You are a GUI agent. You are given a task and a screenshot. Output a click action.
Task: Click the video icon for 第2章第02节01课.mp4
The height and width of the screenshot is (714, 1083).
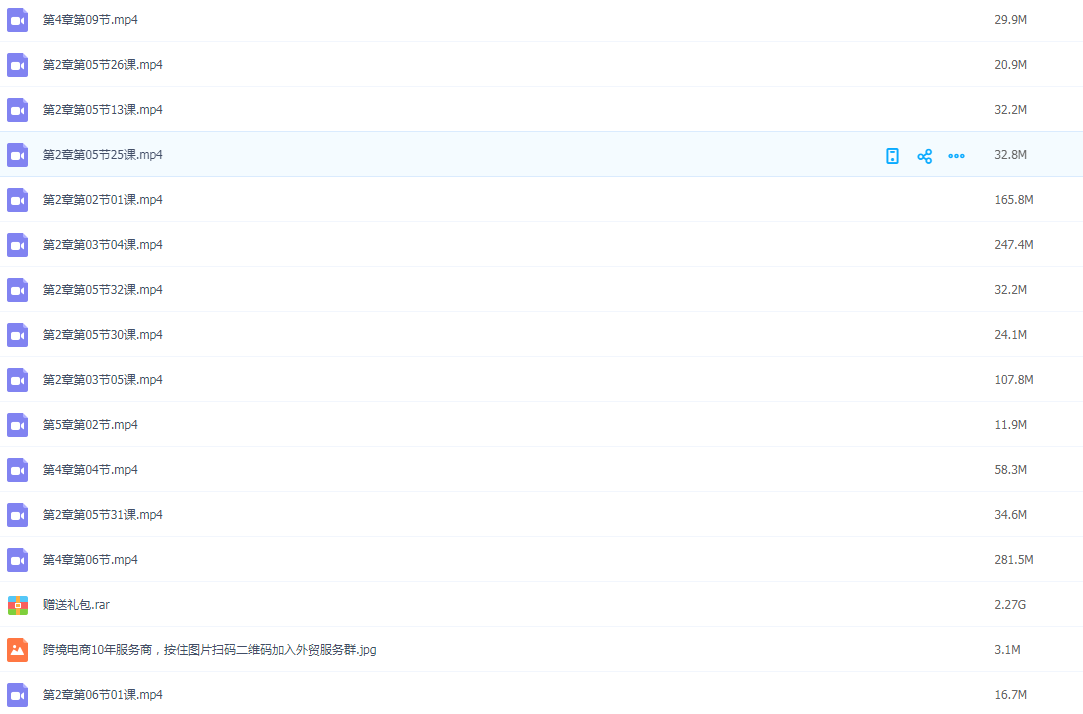[18, 200]
